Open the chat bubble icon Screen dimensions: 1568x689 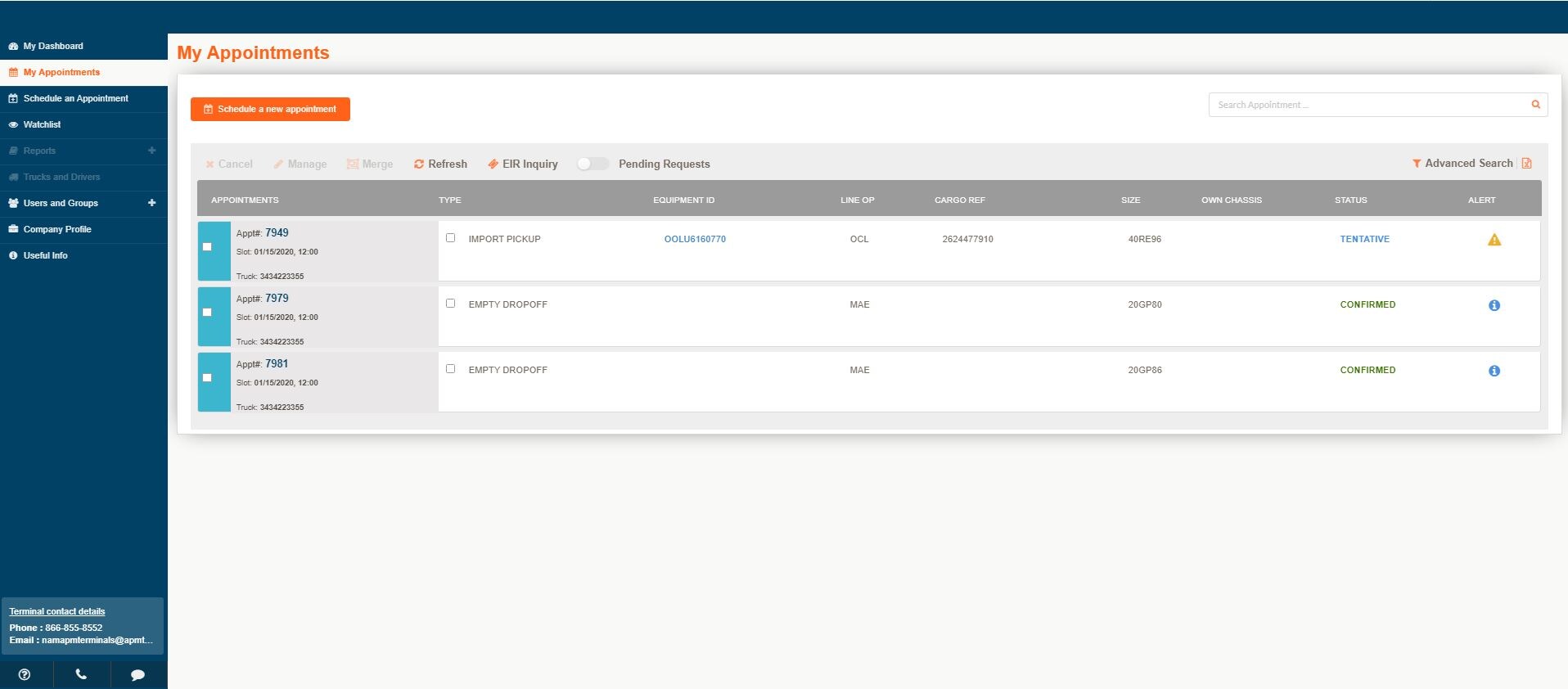point(137,674)
